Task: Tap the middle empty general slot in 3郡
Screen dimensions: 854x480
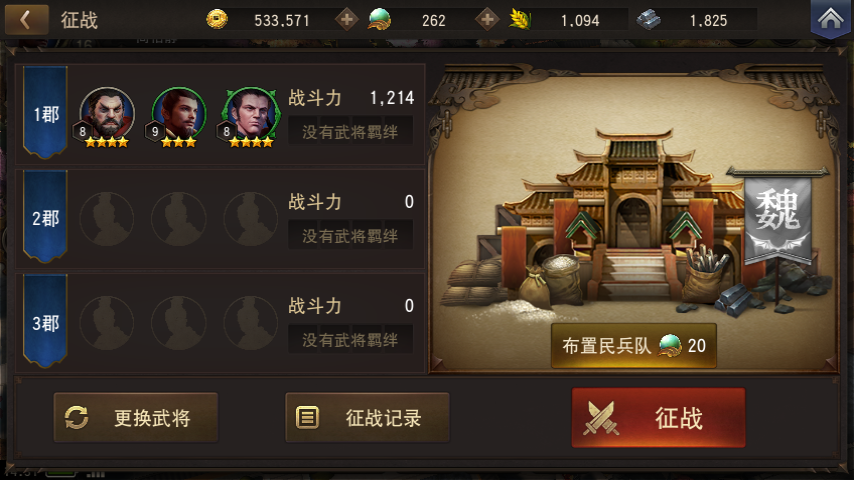Action: (179, 323)
